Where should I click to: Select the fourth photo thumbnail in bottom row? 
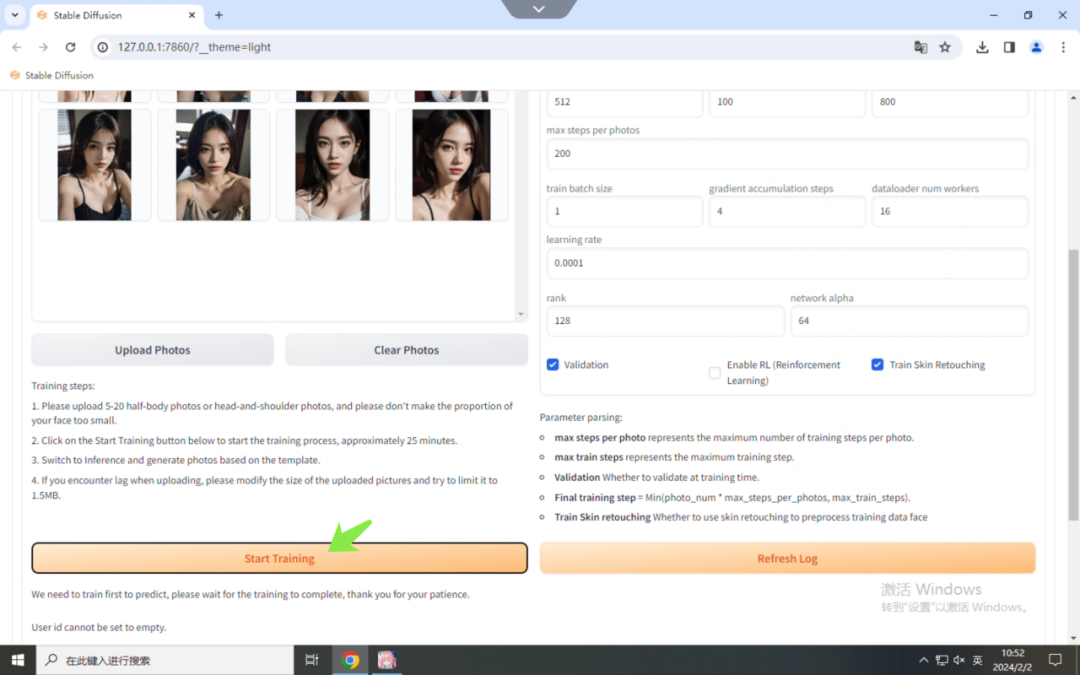(x=452, y=165)
